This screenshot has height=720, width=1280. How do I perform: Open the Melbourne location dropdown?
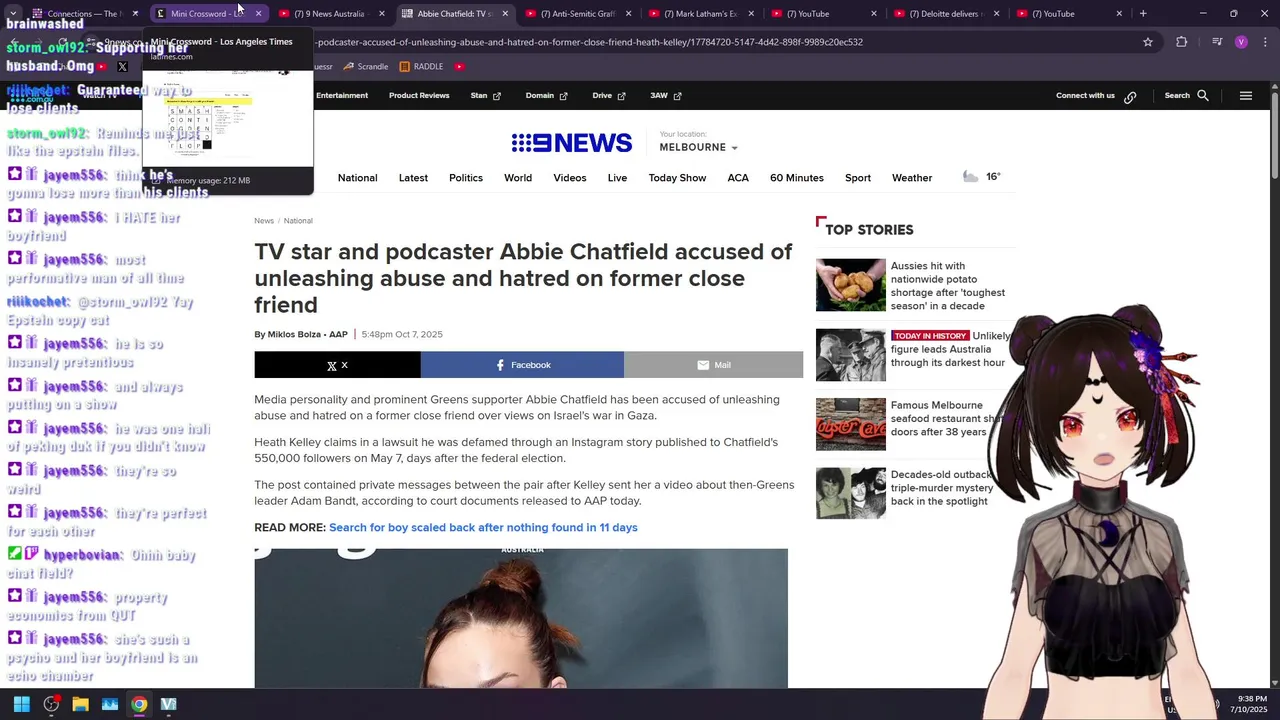pos(698,147)
